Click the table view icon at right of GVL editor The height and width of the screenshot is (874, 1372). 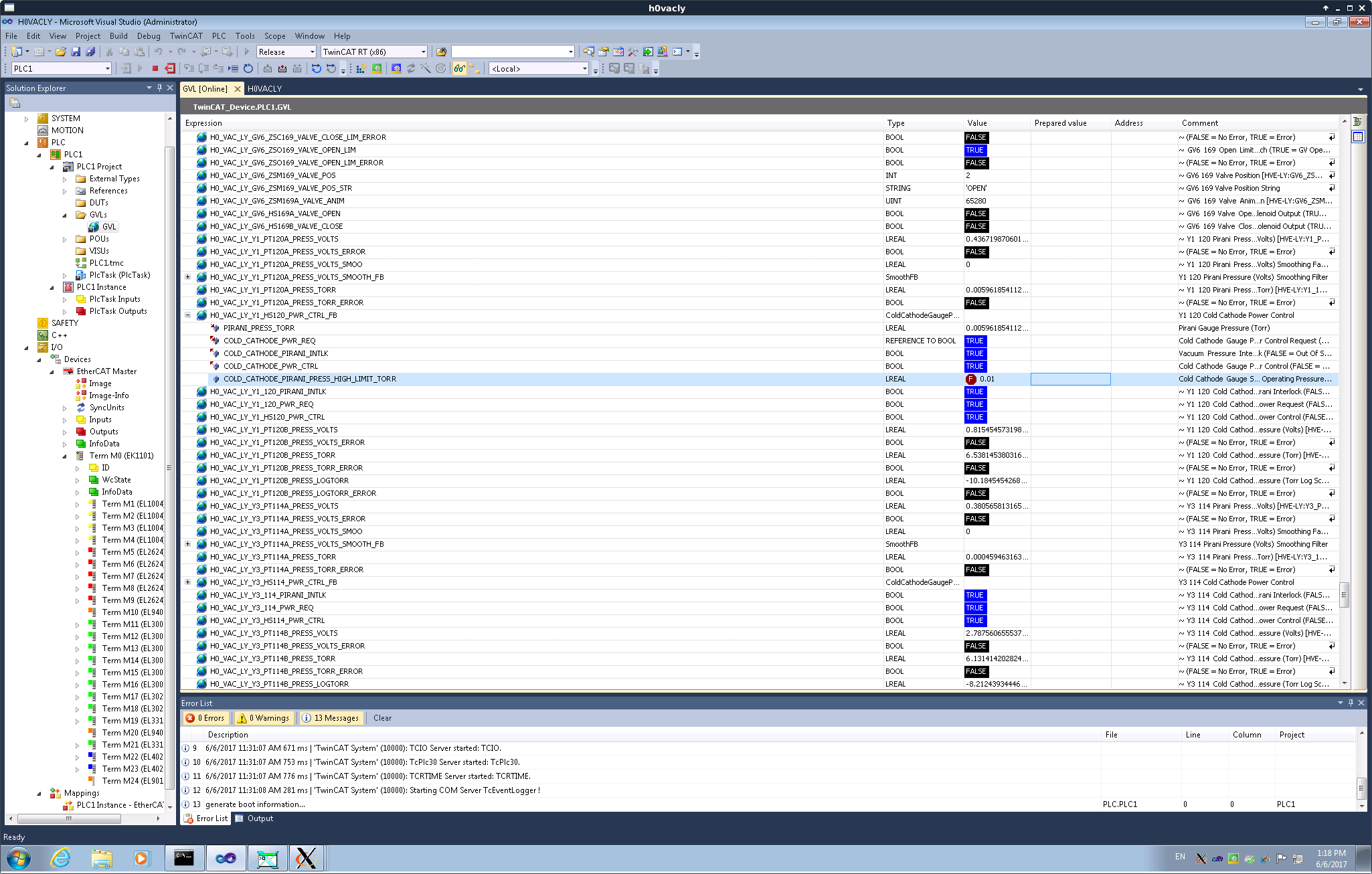1358,137
